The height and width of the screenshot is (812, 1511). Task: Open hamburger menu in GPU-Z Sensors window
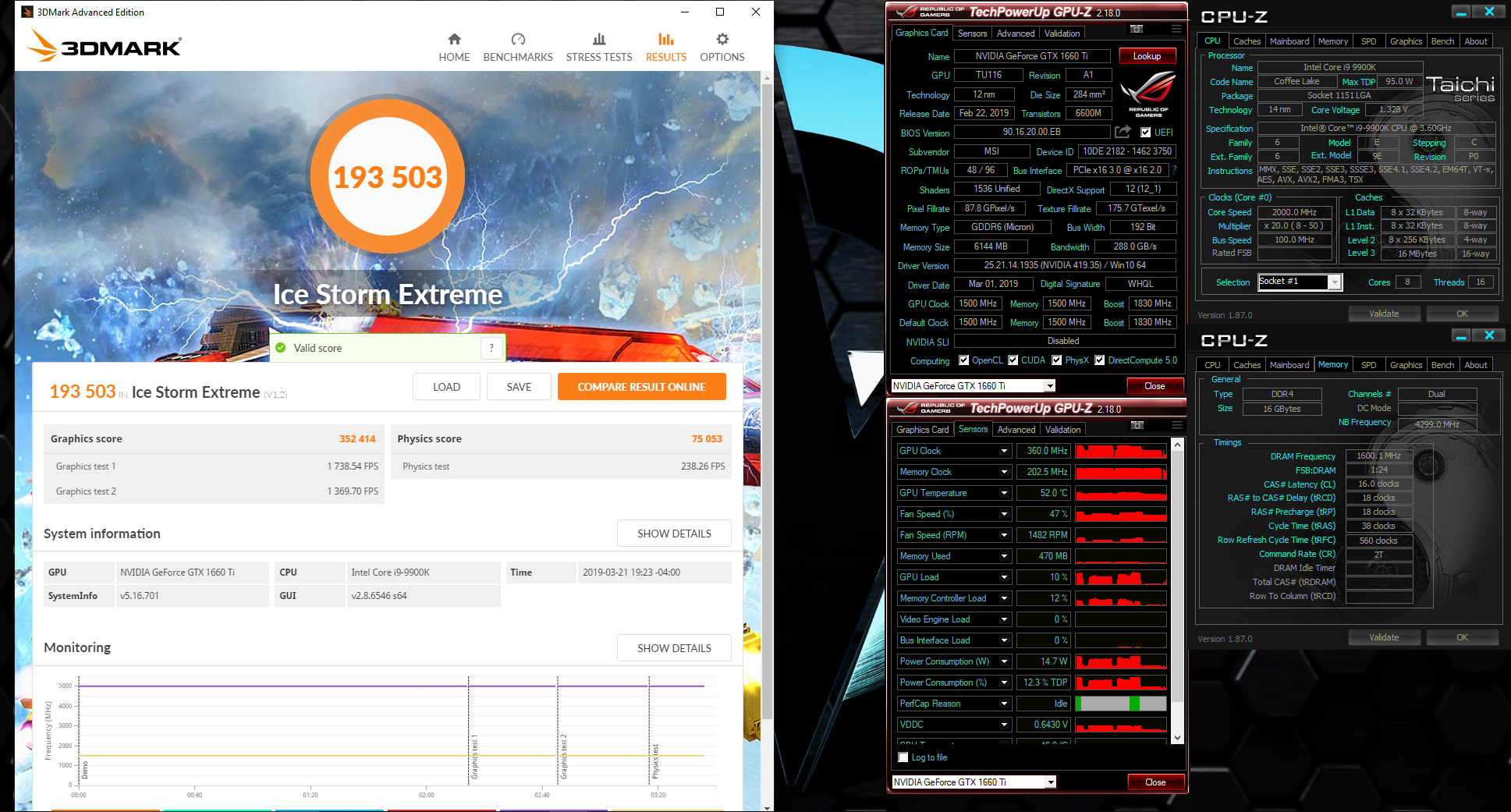1177,426
